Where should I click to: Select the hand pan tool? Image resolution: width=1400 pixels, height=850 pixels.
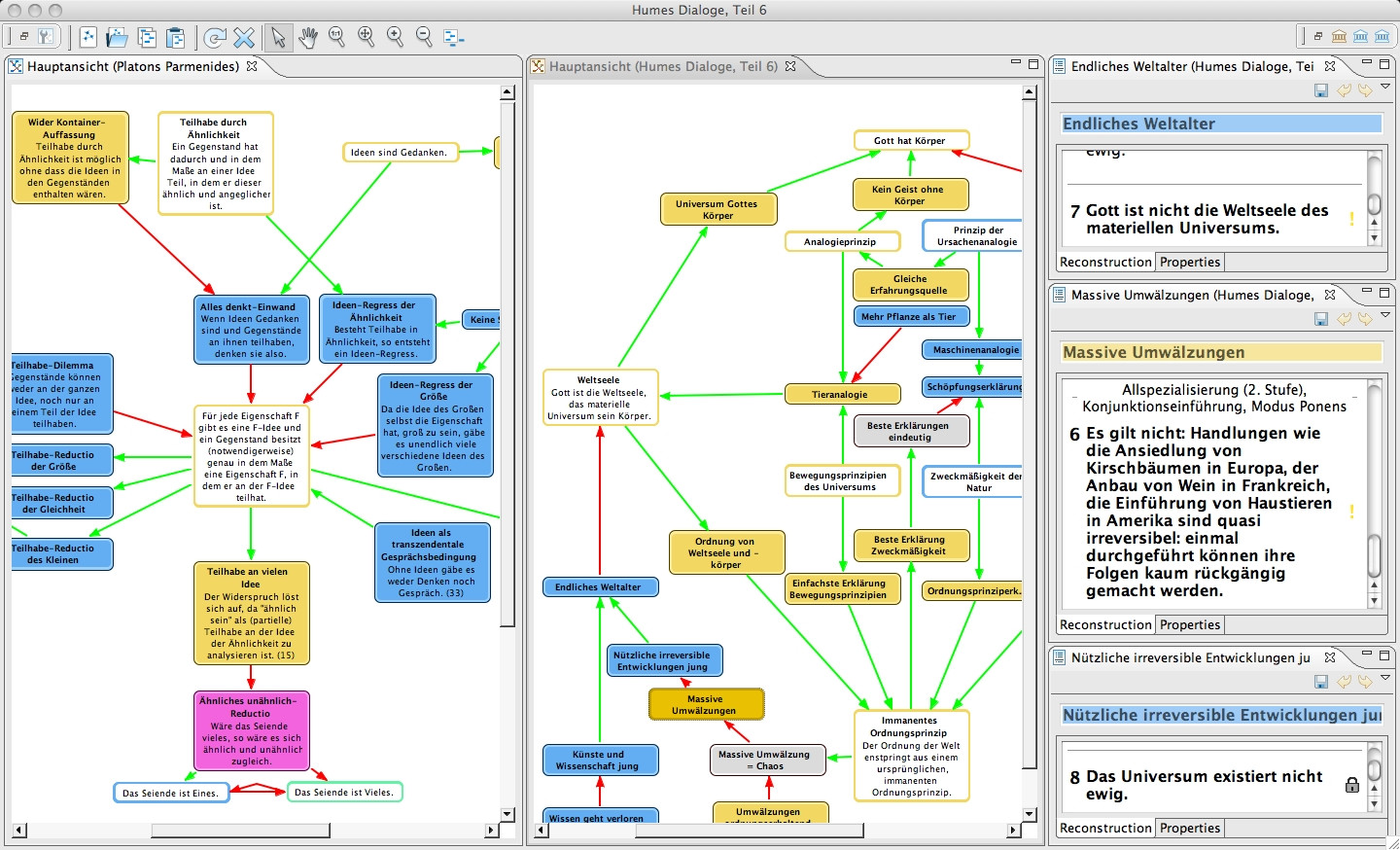[308, 38]
